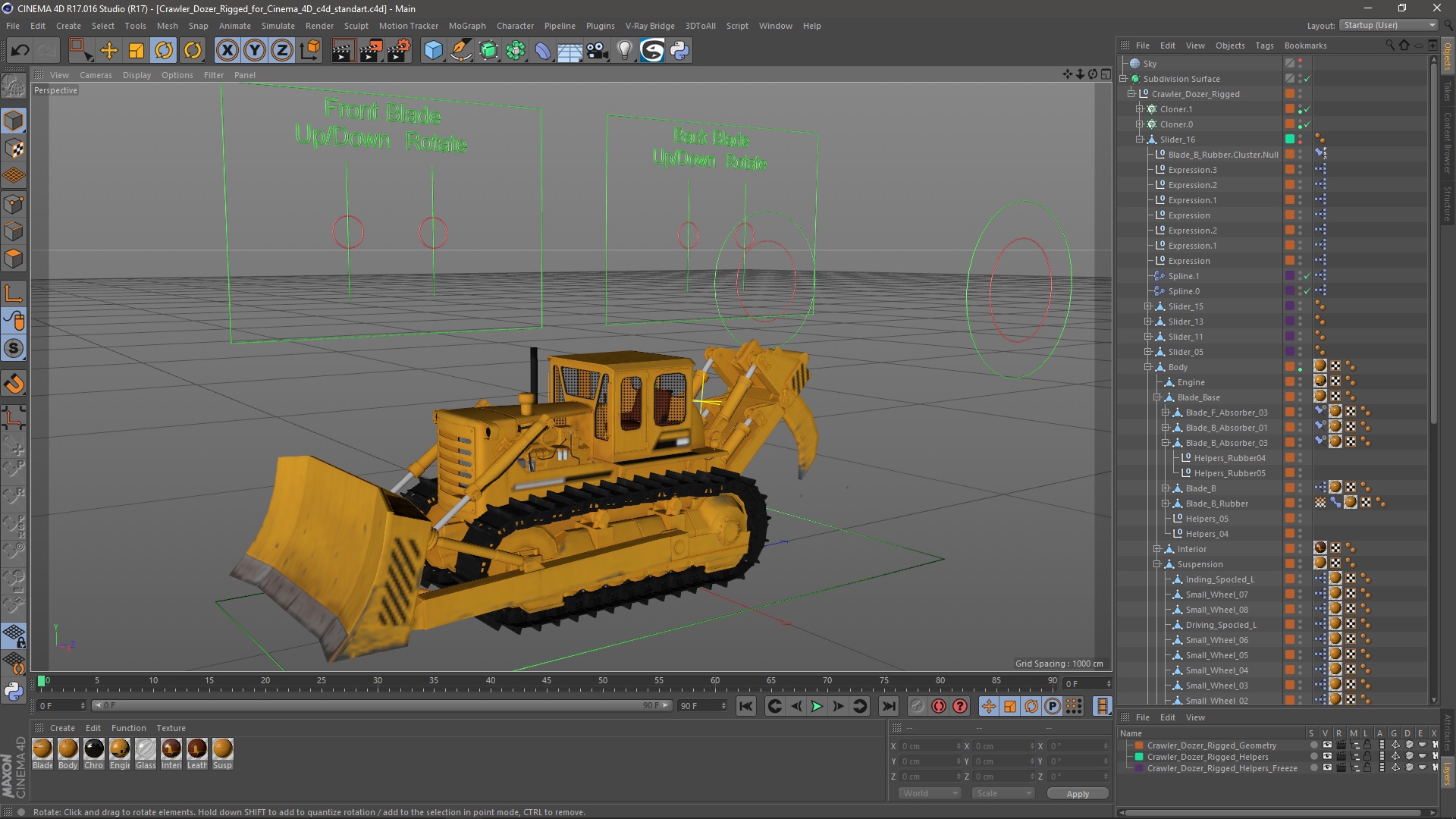Collapse the Slider_16 tree node
The height and width of the screenshot is (819, 1456).
(1139, 140)
